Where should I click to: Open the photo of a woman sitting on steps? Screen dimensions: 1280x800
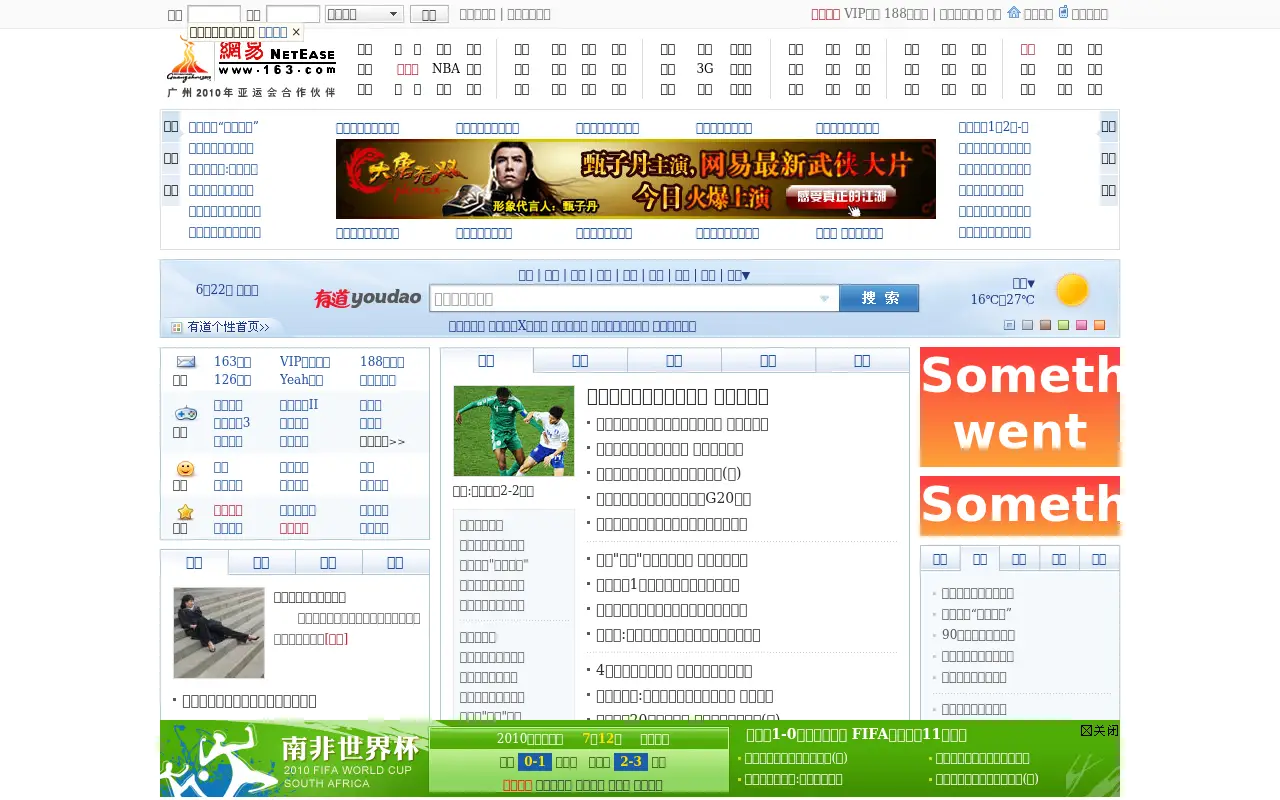(219, 633)
